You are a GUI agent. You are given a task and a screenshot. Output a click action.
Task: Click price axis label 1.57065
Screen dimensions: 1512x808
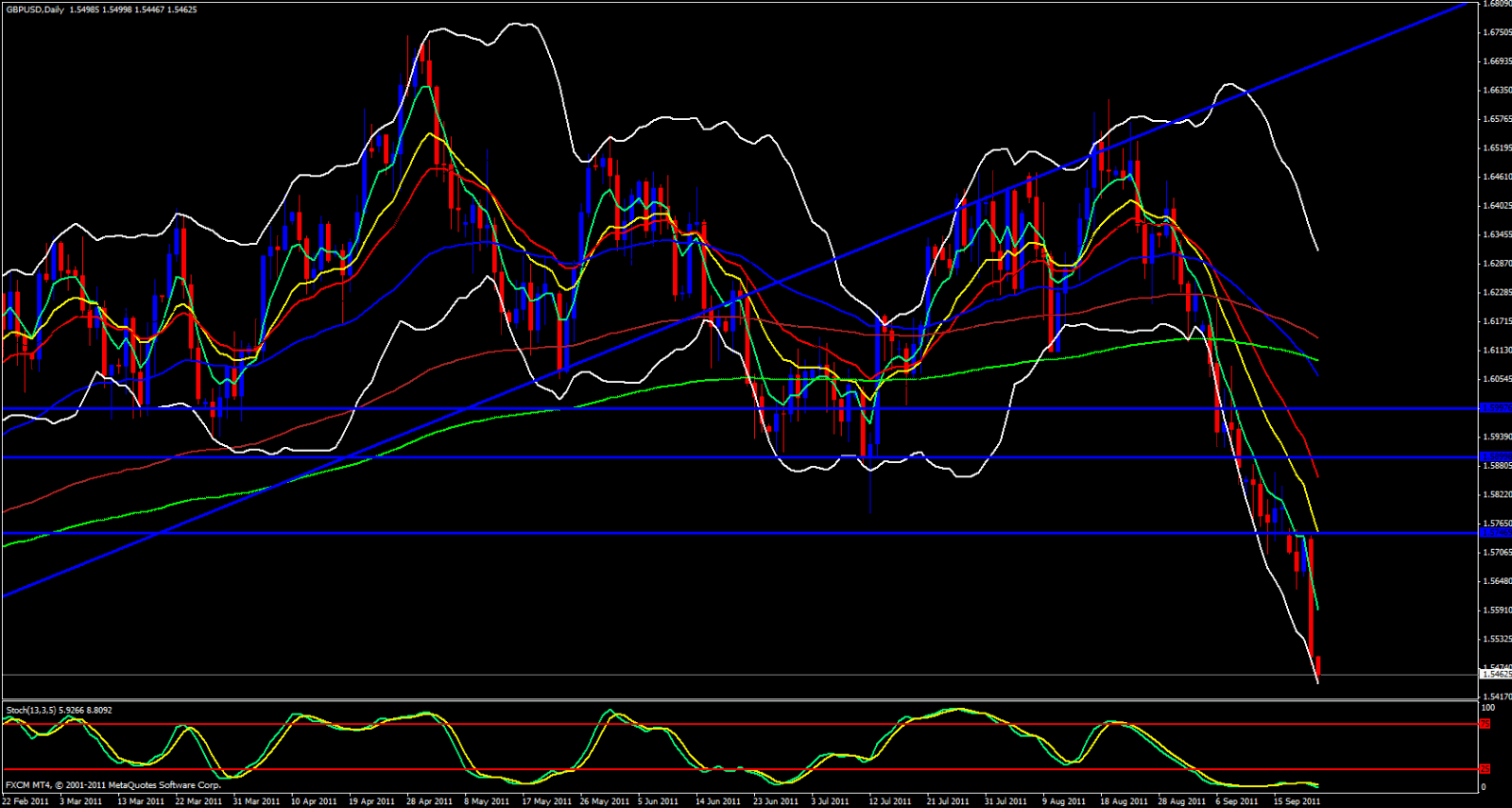1498,553
